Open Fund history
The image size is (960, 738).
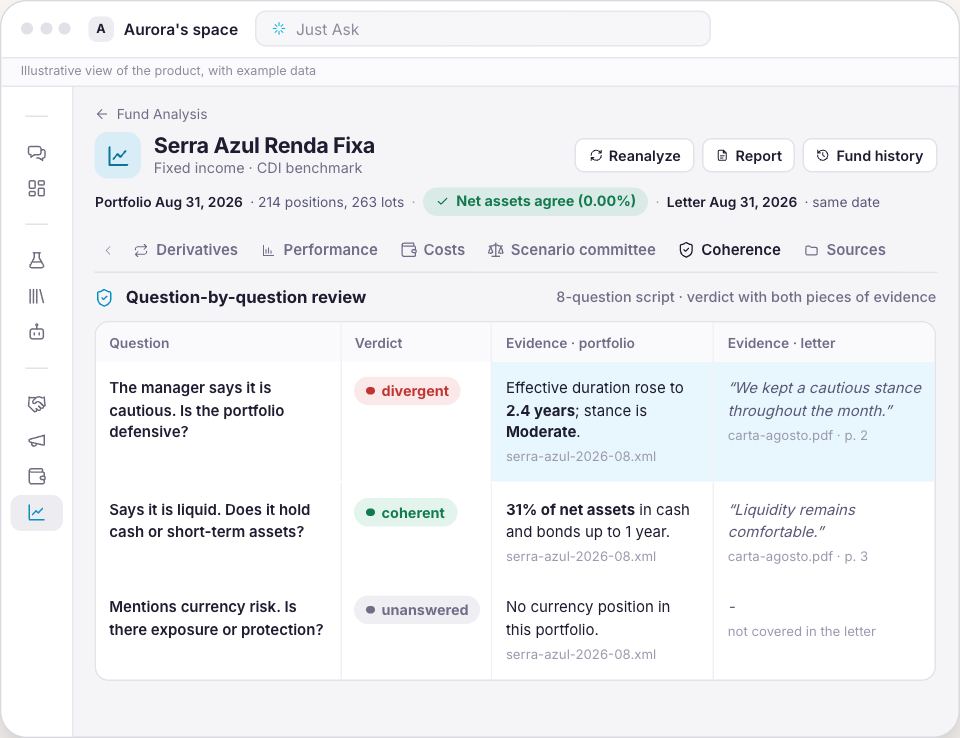pos(869,156)
